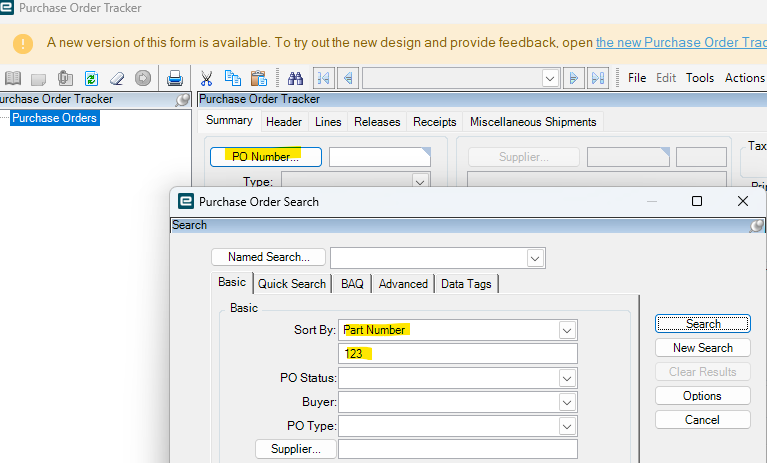Go to next record arrow
Viewport: 767px width, 463px height.
pyautogui.click(x=574, y=78)
